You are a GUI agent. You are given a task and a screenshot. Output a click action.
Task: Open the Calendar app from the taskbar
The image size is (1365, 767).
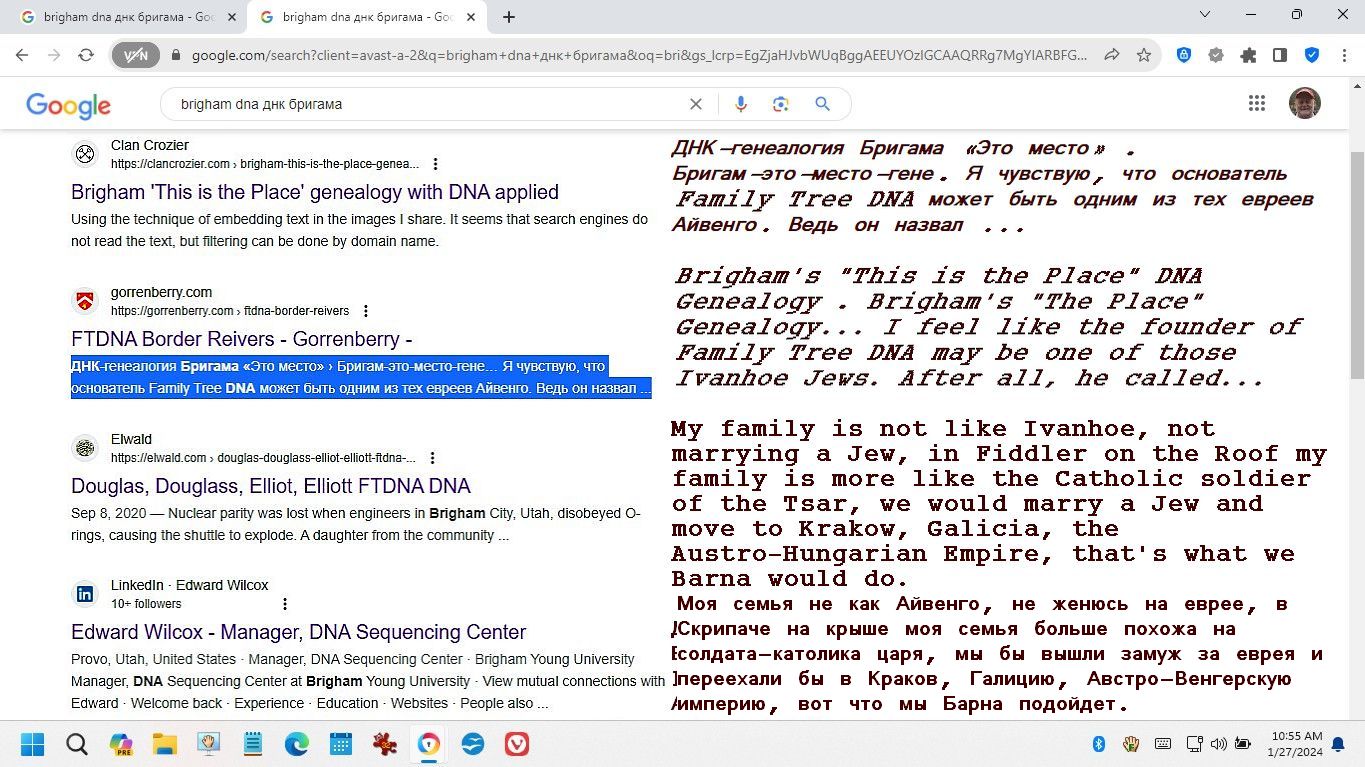tap(341, 744)
